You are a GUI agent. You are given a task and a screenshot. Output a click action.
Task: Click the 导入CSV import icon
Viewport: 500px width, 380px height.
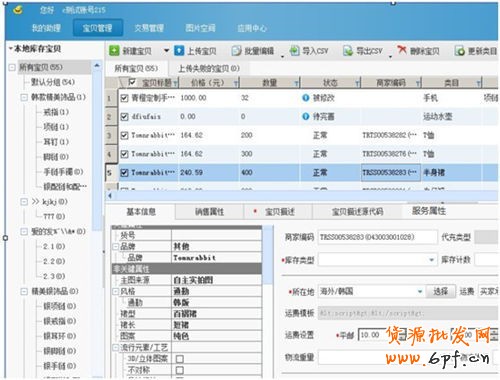pyautogui.click(x=295, y=51)
